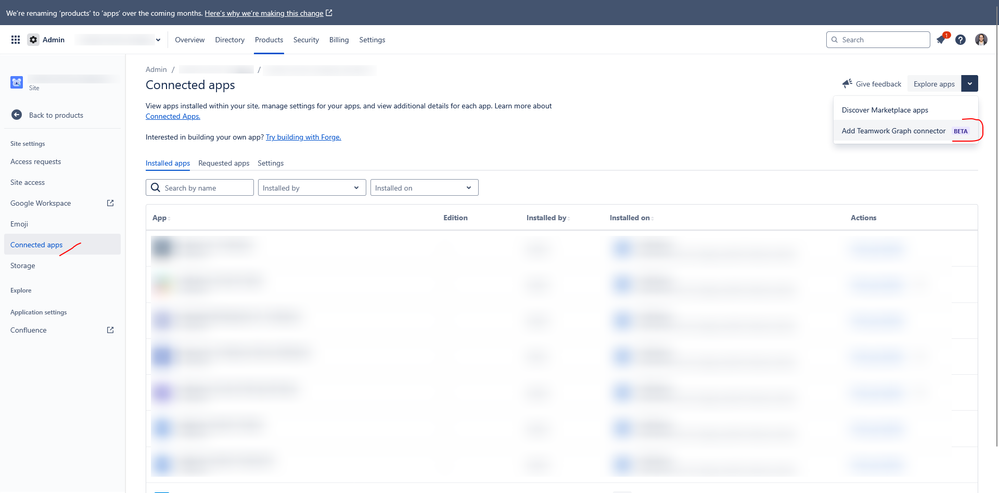Click the Actions column header
This screenshot has width=999, height=493.
[863, 218]
